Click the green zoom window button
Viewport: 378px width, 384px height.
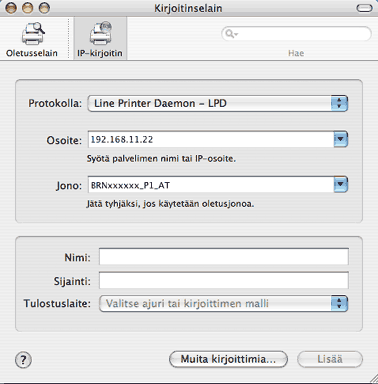tap(44, 8)
